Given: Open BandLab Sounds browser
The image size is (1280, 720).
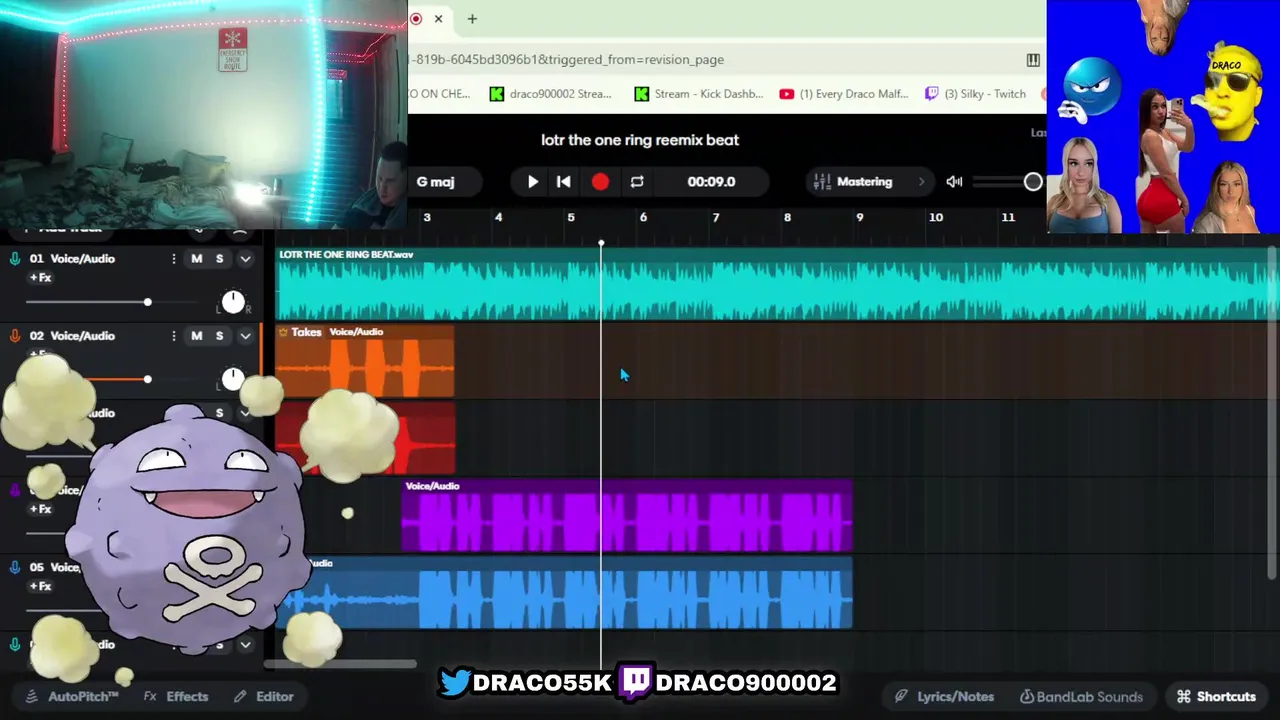Looking at the screenshot, I should [1081, 696].
